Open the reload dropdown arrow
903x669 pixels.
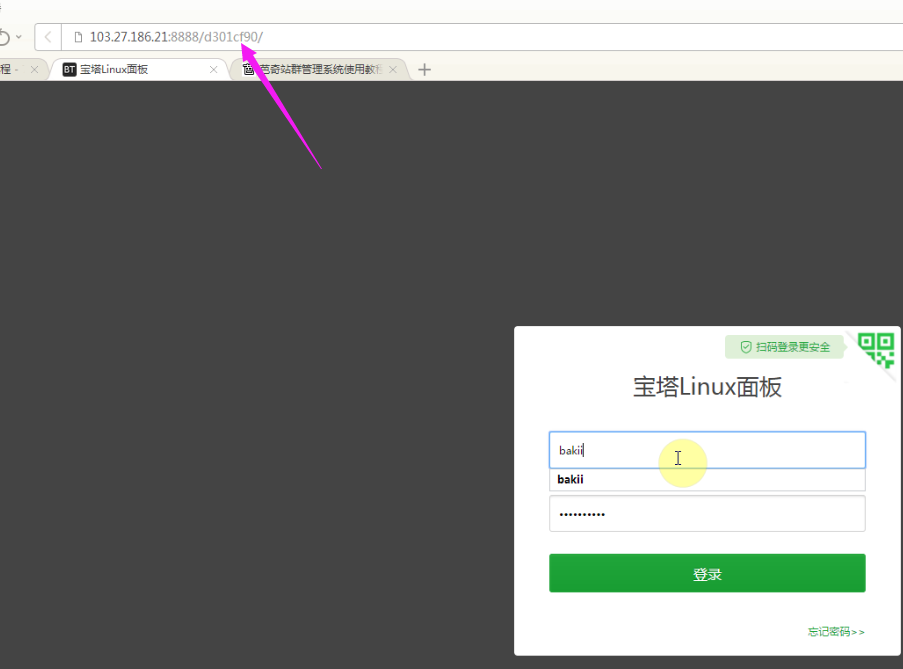click(19, 37)
